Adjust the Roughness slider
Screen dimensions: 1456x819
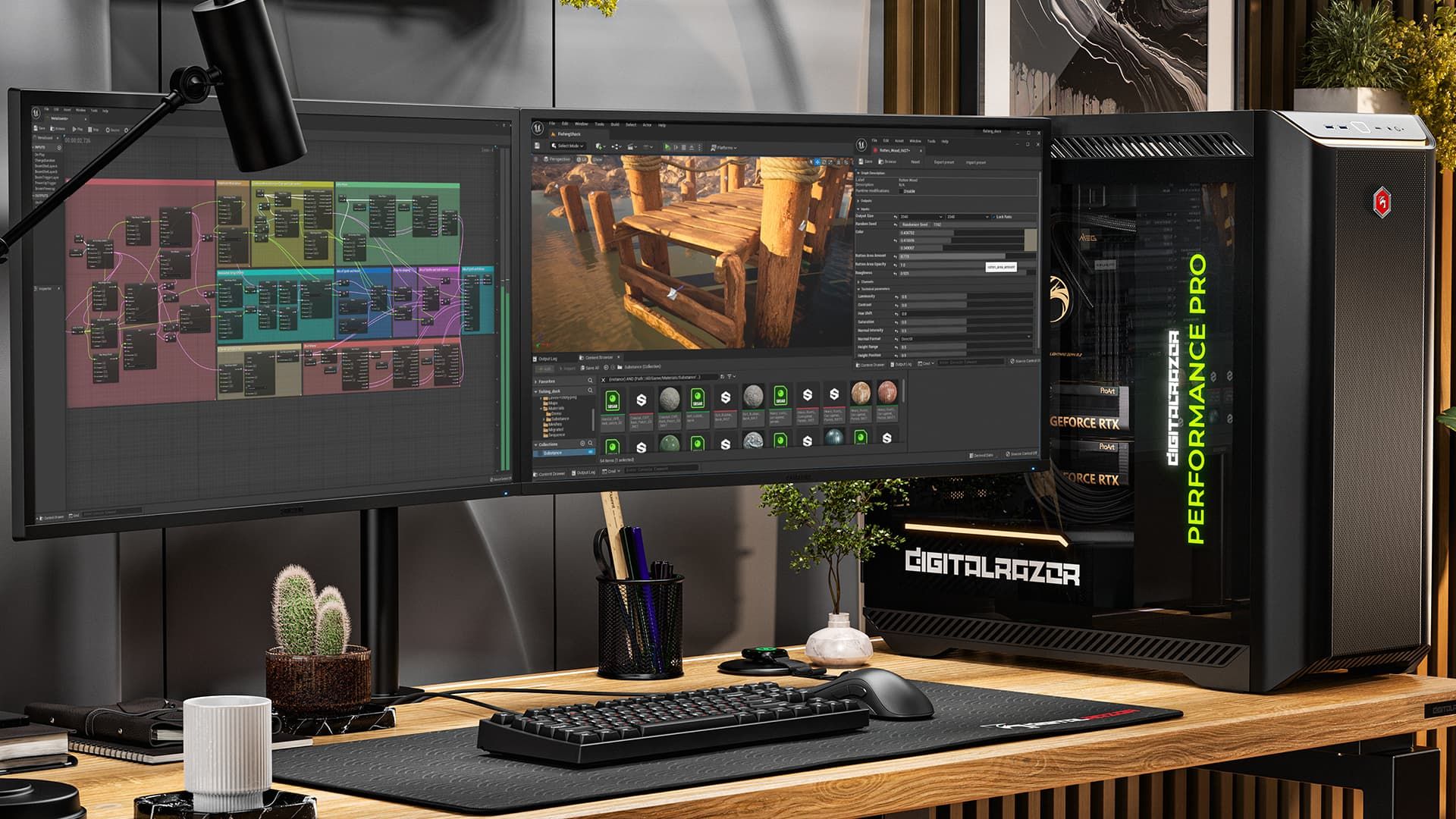[x=968, y=273]
